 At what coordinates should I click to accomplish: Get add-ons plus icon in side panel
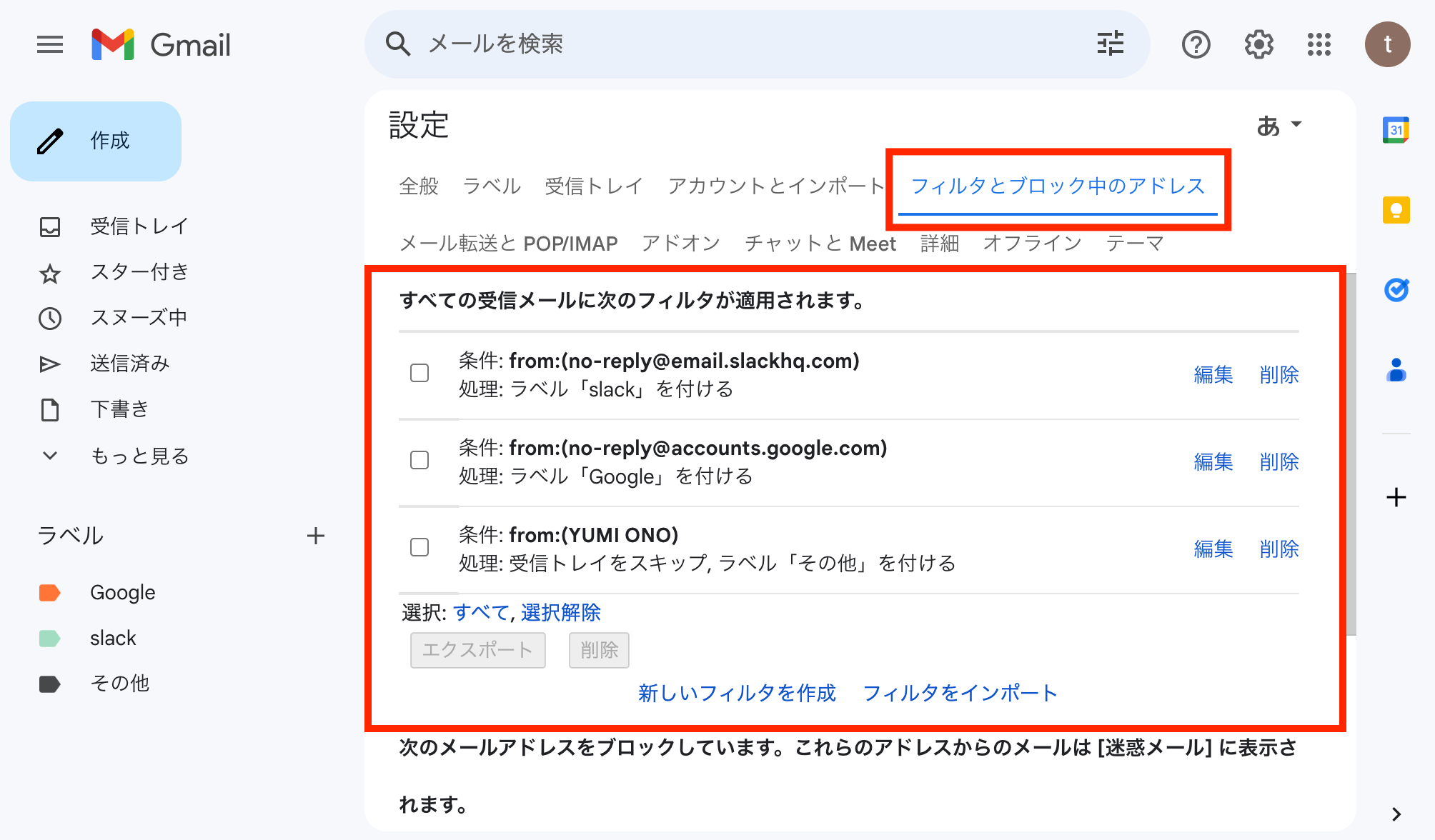coord(1396,497)
